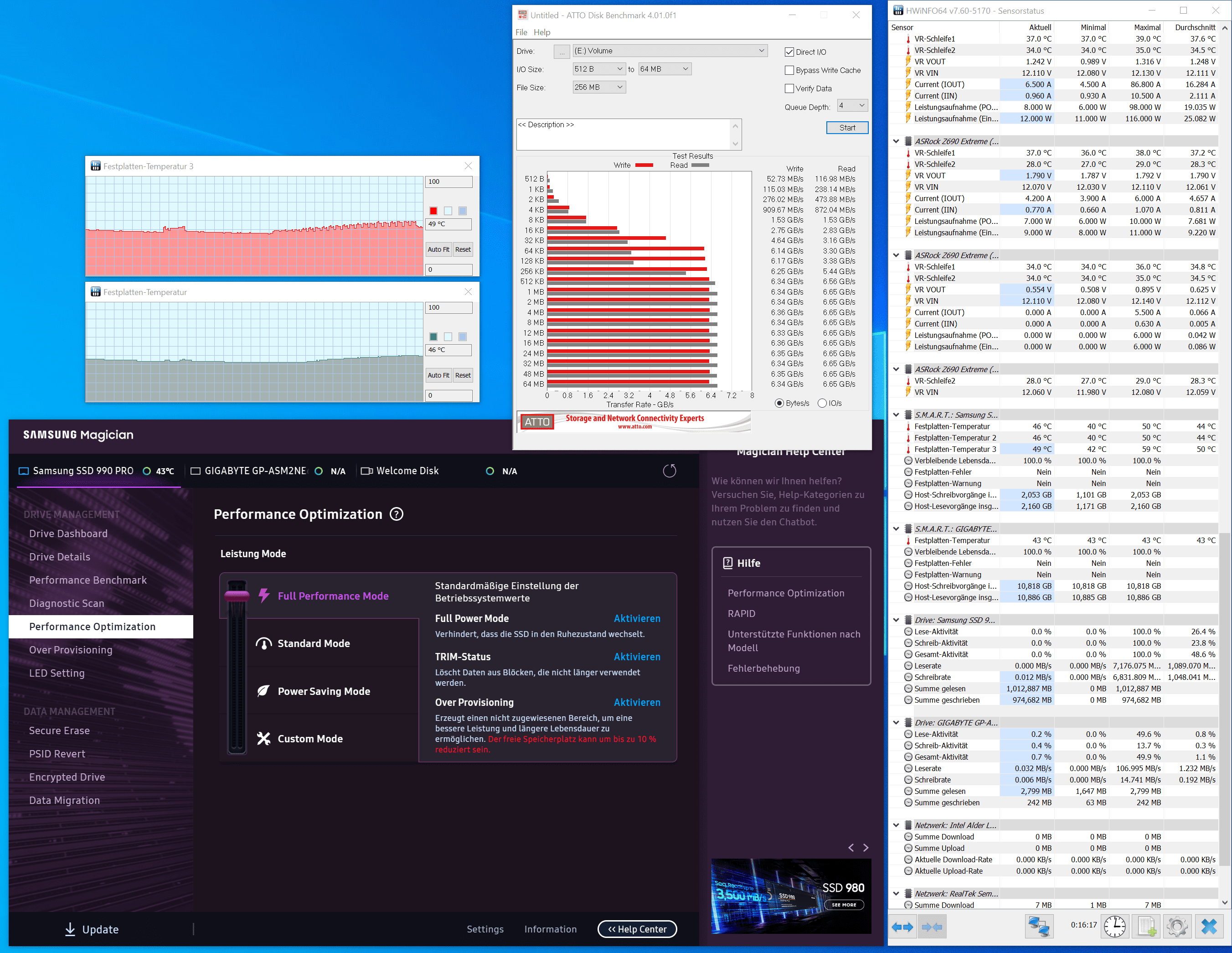Click Samsung SSD 990 PRO health ring icon

tap(147, 471)
